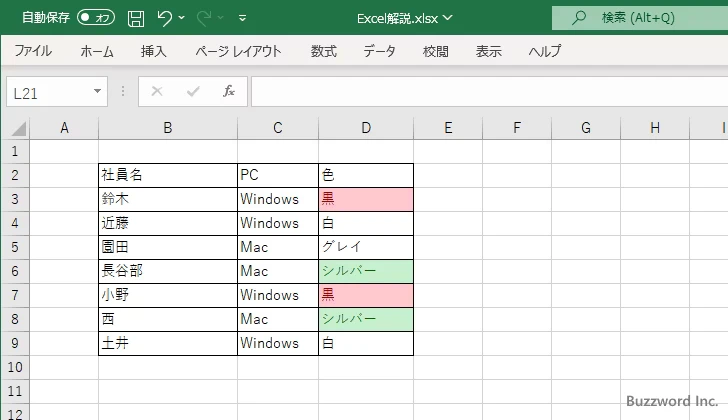The image size is (728, 420).
Task: Select column D header
Action: click(x=366, y=128)
